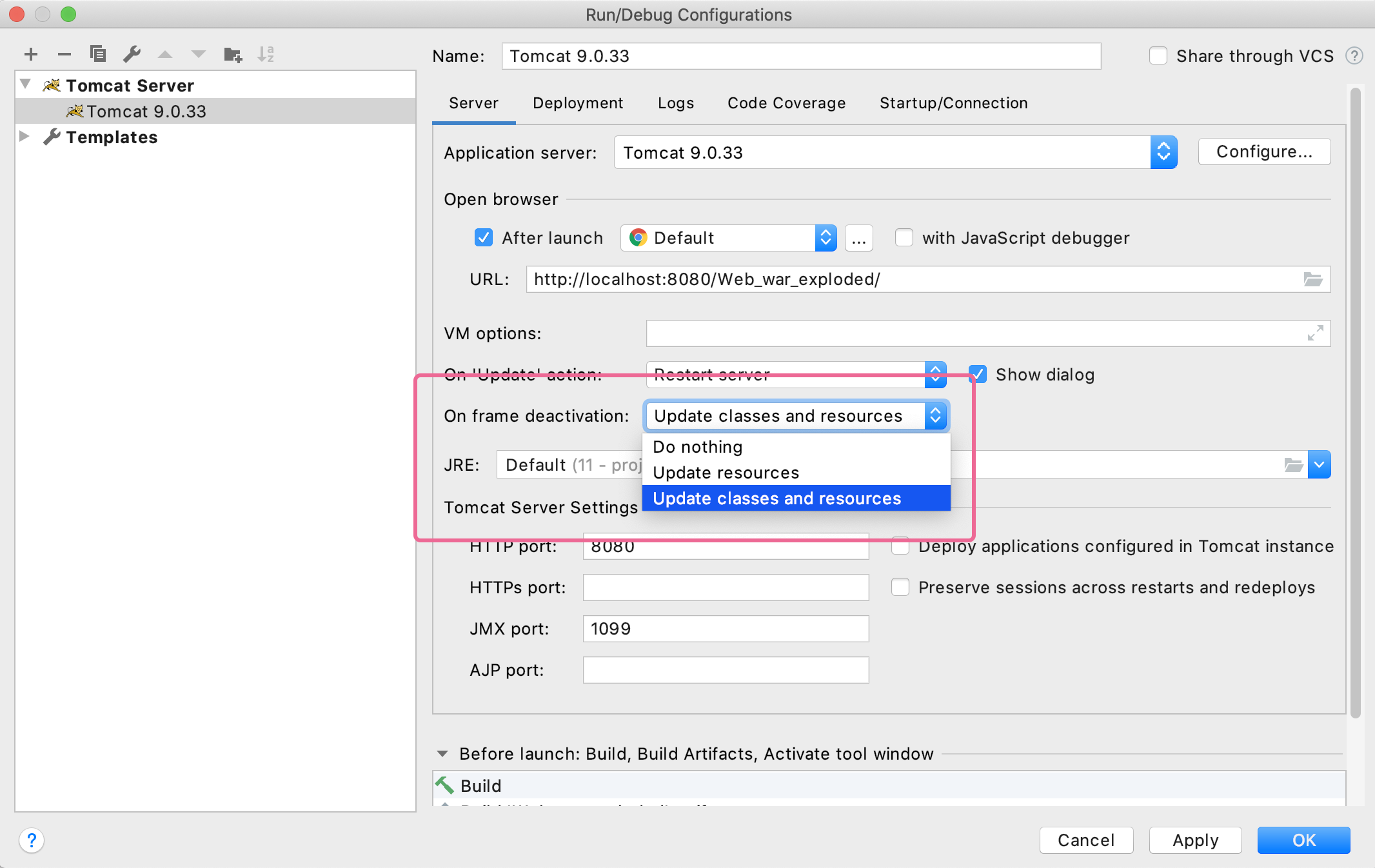
Task: Enable with JavaScript debugger
Action: (x=904, y=238)
